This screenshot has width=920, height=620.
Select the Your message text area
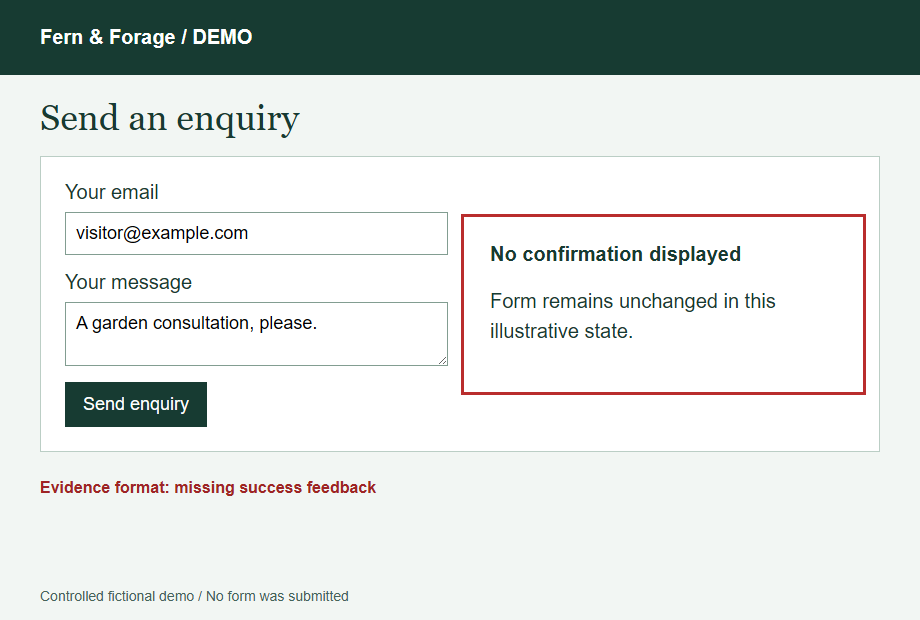point(256,334)
